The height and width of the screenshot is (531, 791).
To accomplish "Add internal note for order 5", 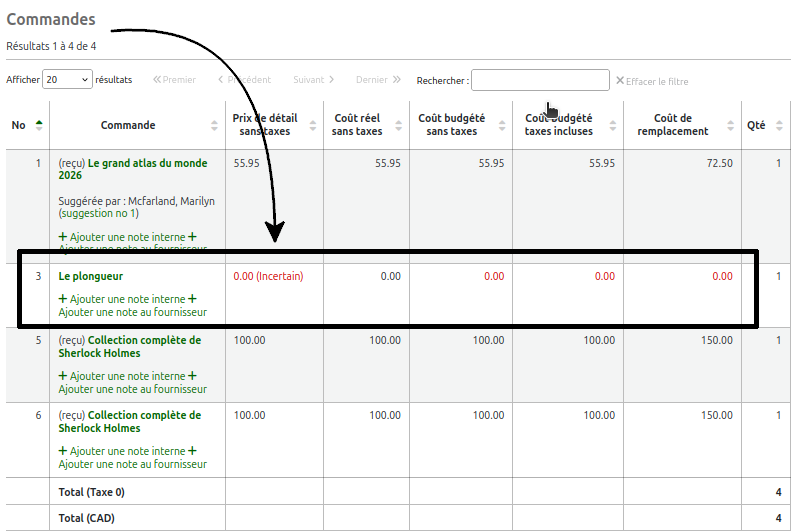I will pos(122,376).
